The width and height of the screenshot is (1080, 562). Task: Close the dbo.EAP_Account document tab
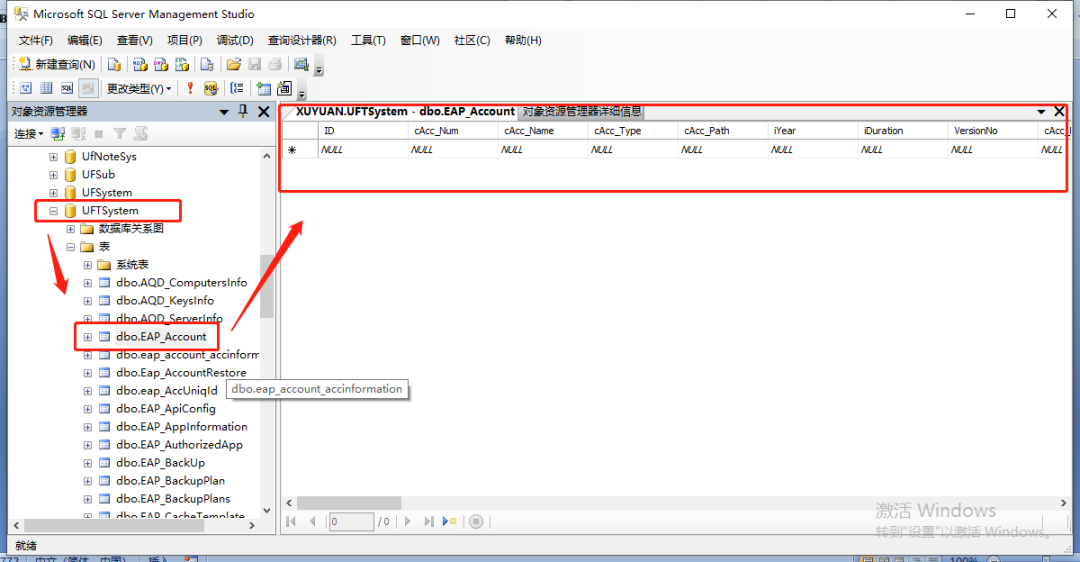click(1059, 112)
